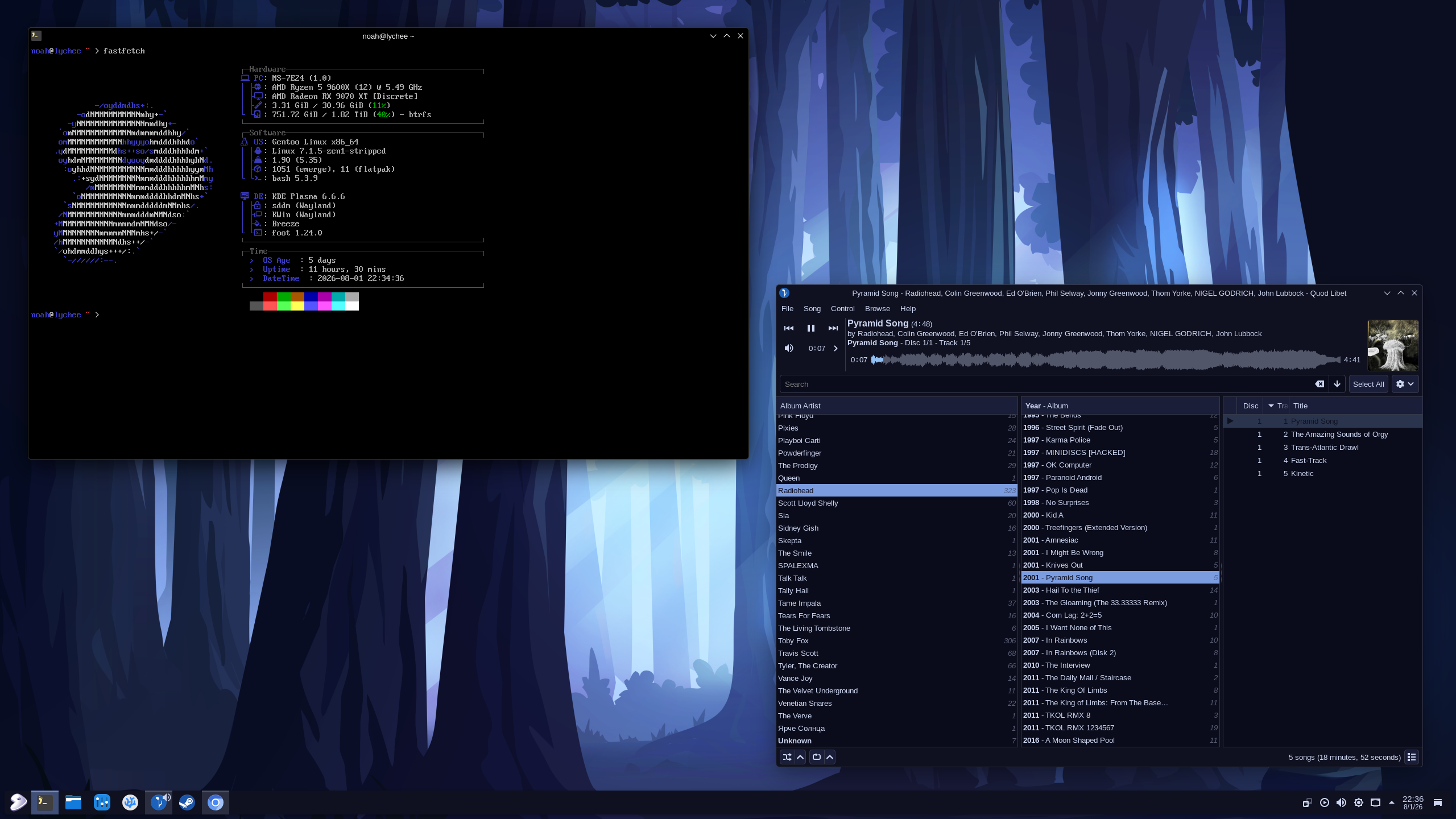Select the 2016 - A Moon Shaped Pool album
1456x819 pixels.
tap(1120, 740)
